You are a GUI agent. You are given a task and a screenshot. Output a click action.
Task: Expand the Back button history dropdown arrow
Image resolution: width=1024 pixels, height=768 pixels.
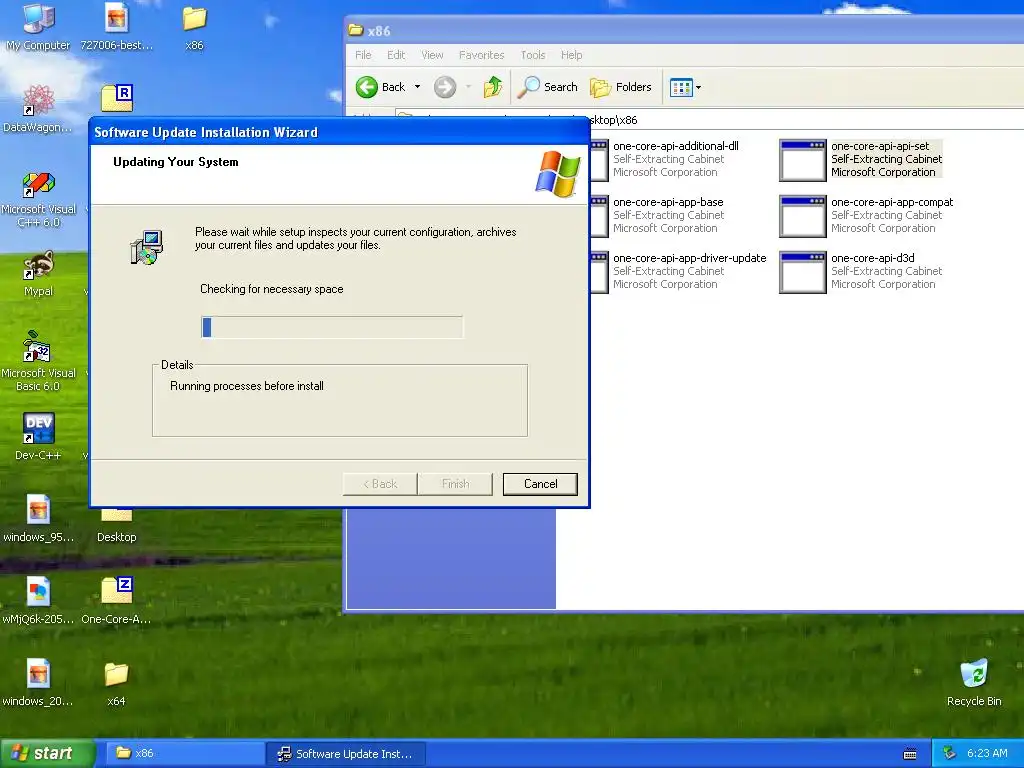click(417, 87)
